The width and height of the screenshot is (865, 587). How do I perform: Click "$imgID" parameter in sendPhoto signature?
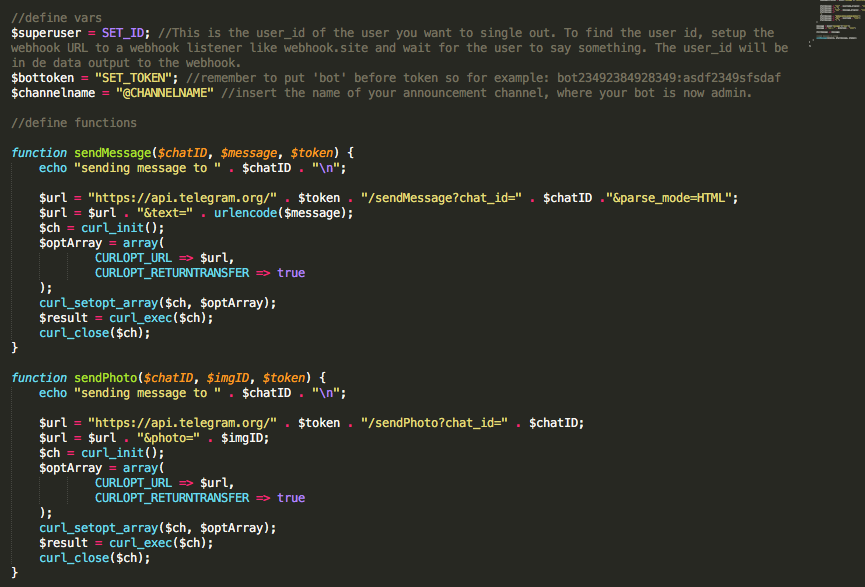[228, 378]
